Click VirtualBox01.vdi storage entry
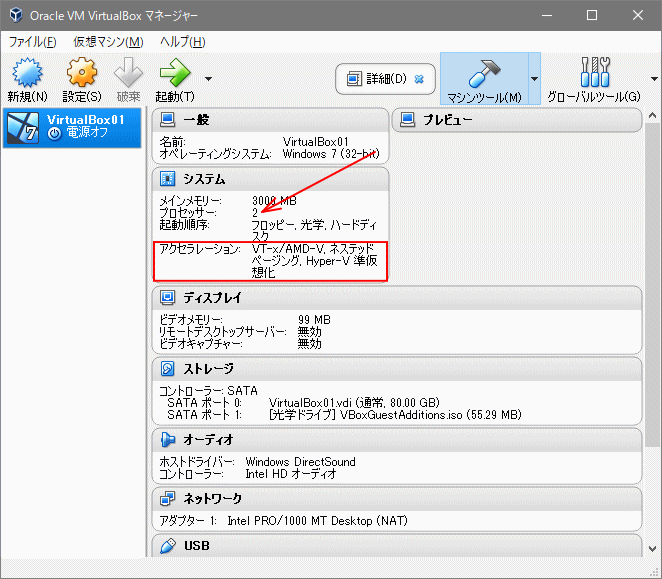Viewport: 662px width, 579px height. click(354, 402)
